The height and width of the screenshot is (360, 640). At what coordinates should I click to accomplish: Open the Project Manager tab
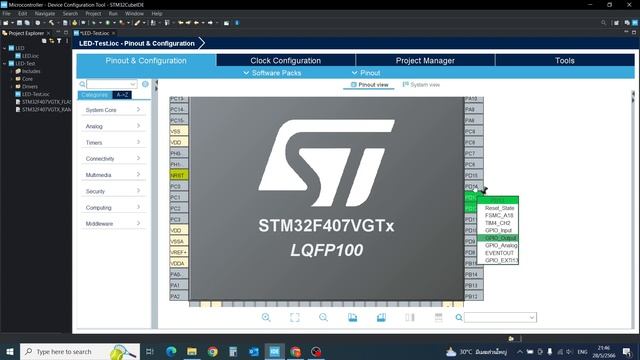point(425,60)
